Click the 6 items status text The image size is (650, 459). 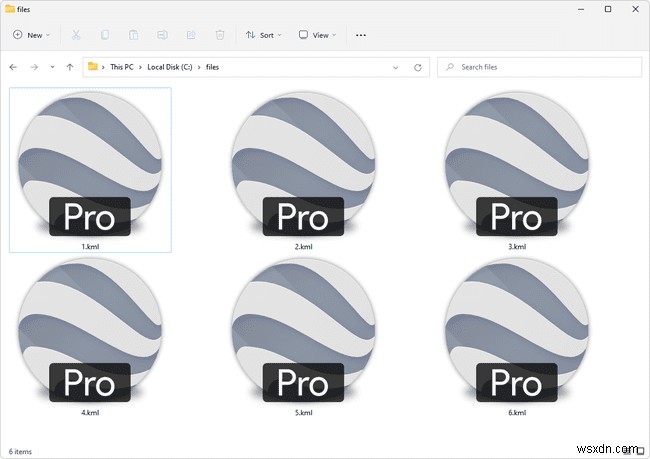click(x=20, y=452)
